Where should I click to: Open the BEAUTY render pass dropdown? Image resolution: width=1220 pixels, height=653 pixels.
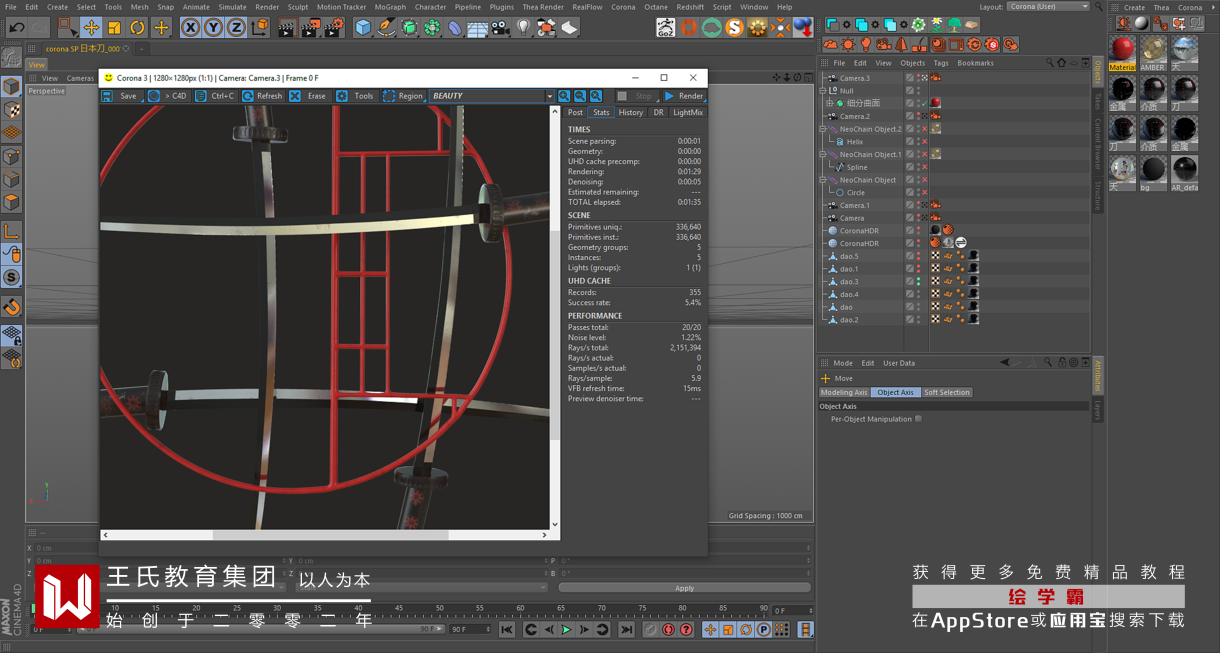491,96
